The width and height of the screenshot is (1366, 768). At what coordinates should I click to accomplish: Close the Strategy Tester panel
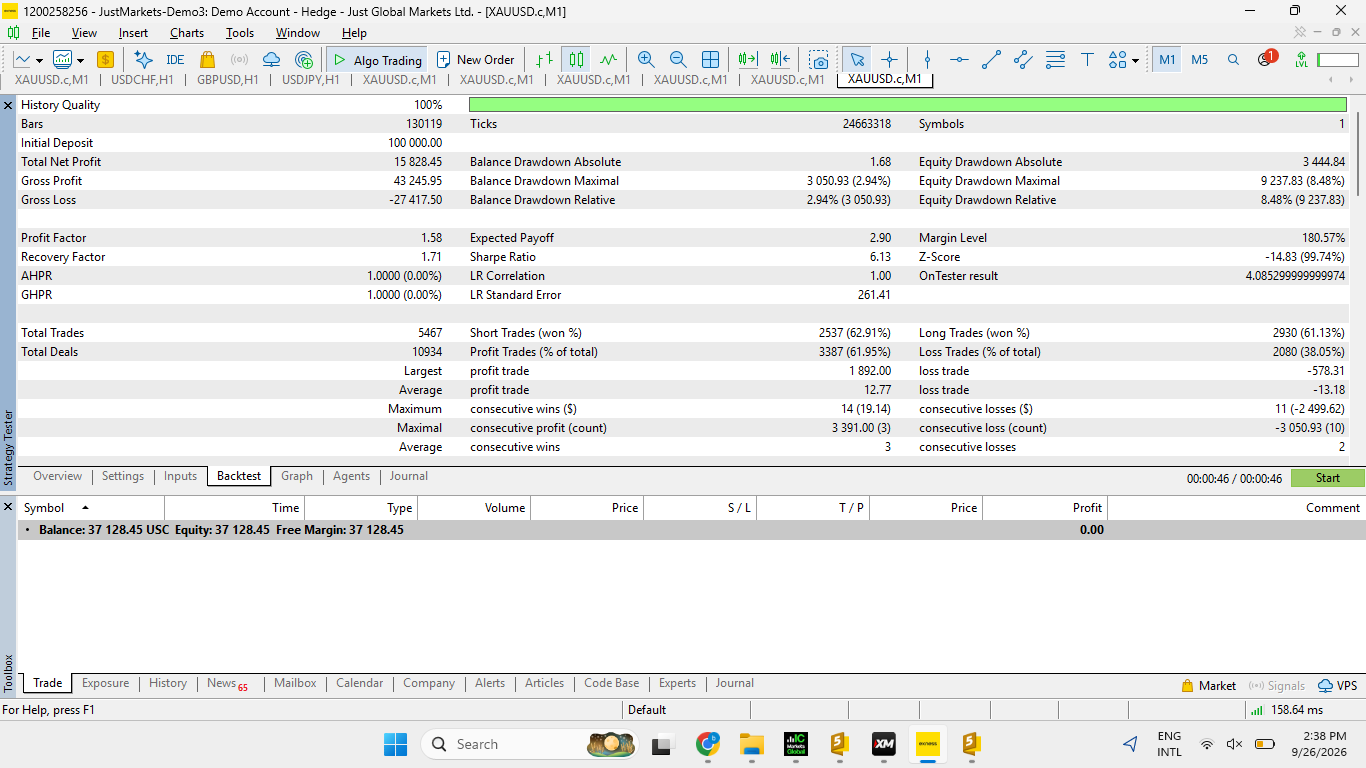pos(8,105)
